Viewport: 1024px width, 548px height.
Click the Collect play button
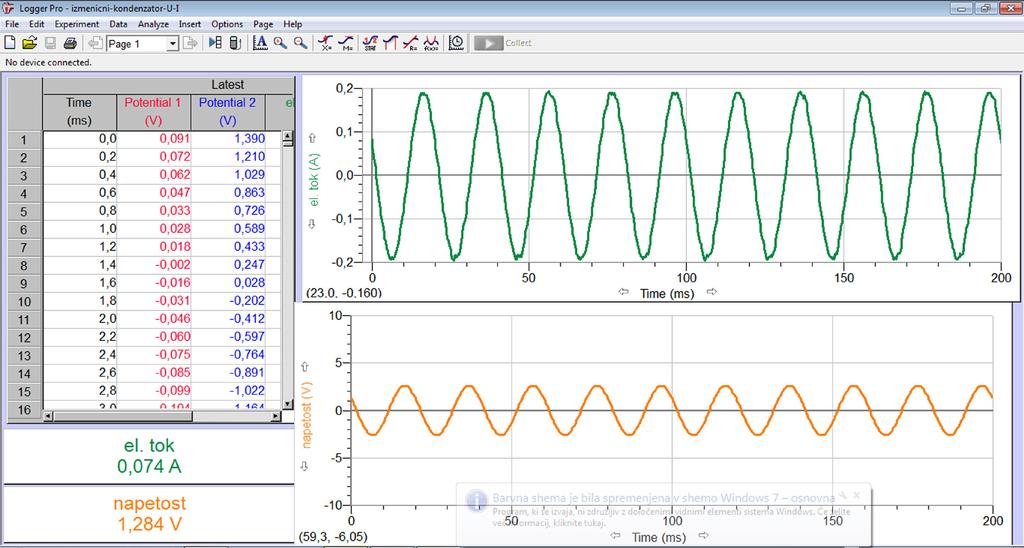coord(488,43)
